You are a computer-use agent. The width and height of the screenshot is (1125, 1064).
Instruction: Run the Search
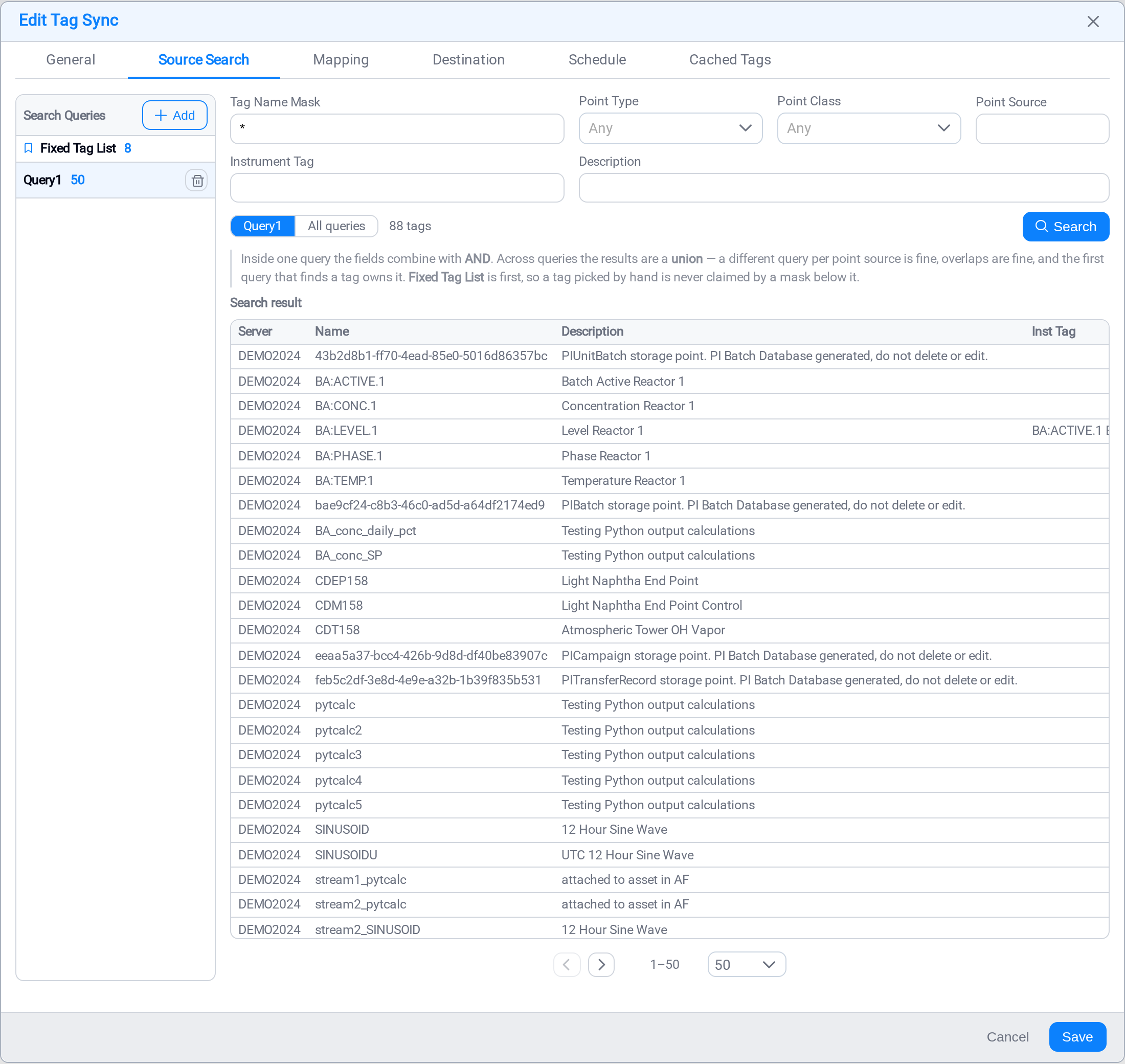coord(1066,226)
